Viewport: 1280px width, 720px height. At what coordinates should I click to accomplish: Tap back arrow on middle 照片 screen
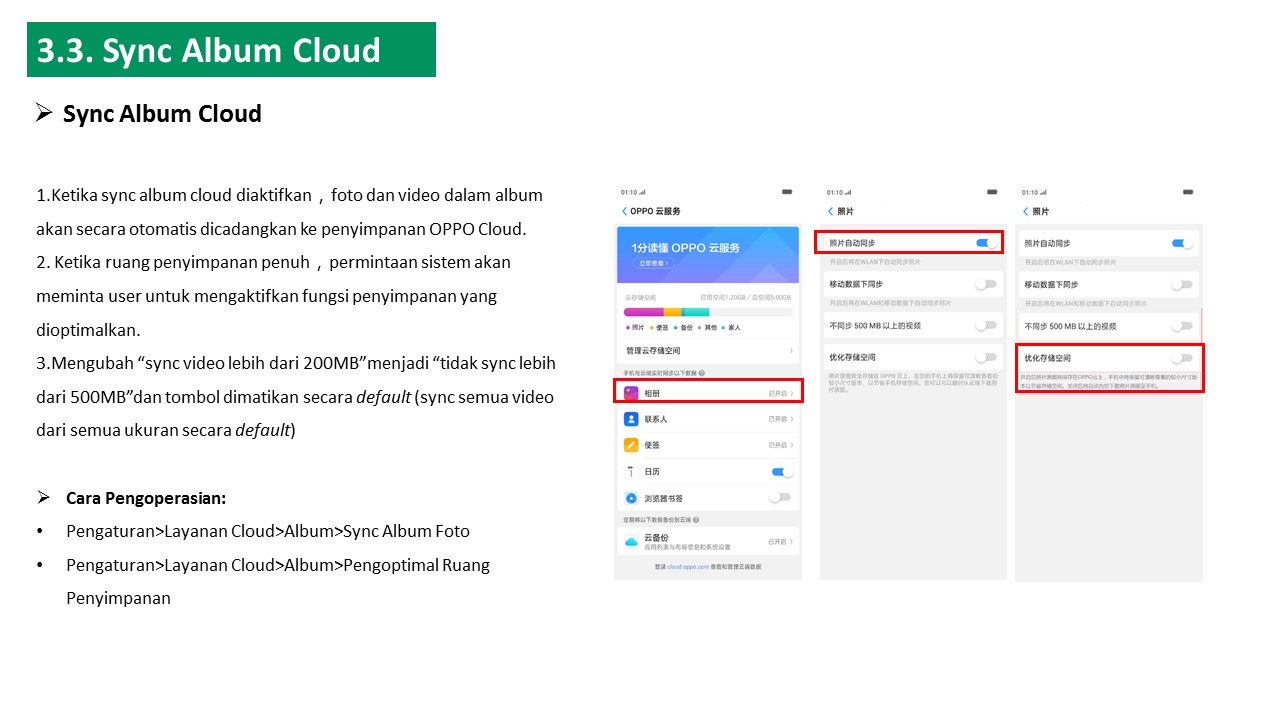[830, 211]
